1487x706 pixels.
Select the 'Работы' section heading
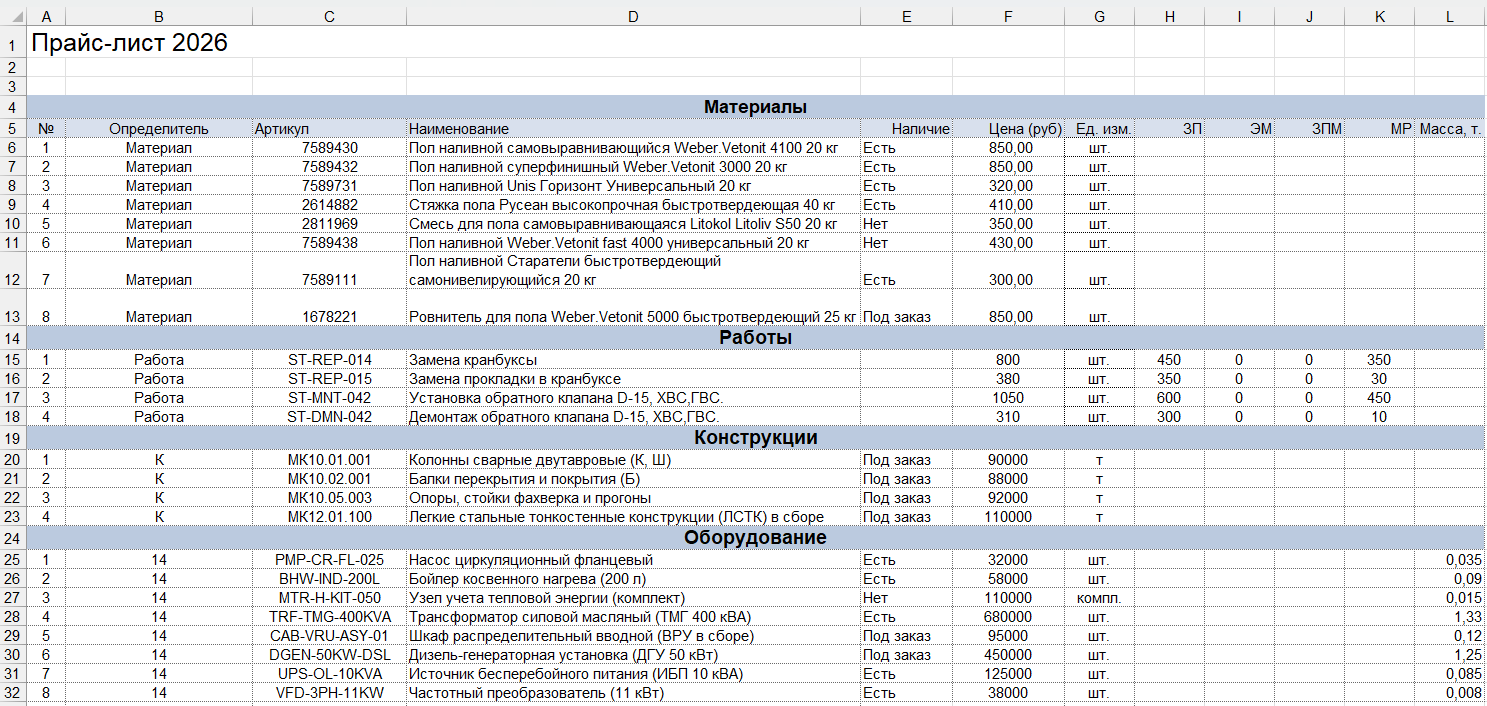pos(755,338)
